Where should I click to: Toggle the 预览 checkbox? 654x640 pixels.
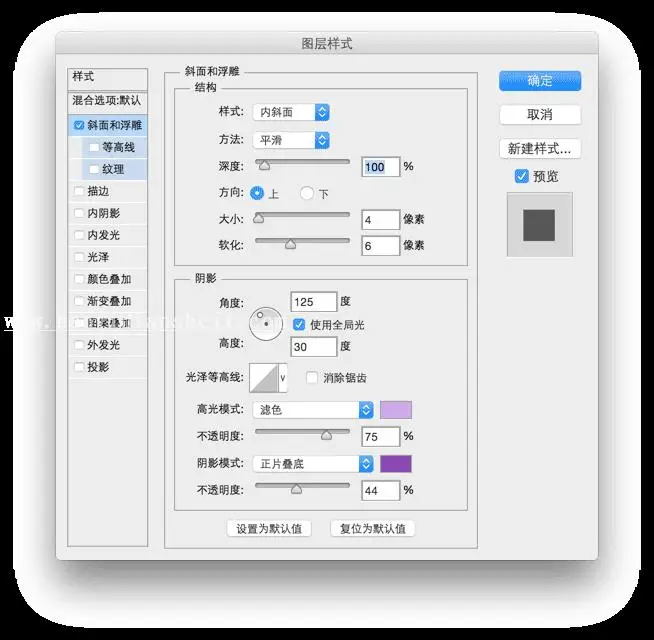pos(521,176)
